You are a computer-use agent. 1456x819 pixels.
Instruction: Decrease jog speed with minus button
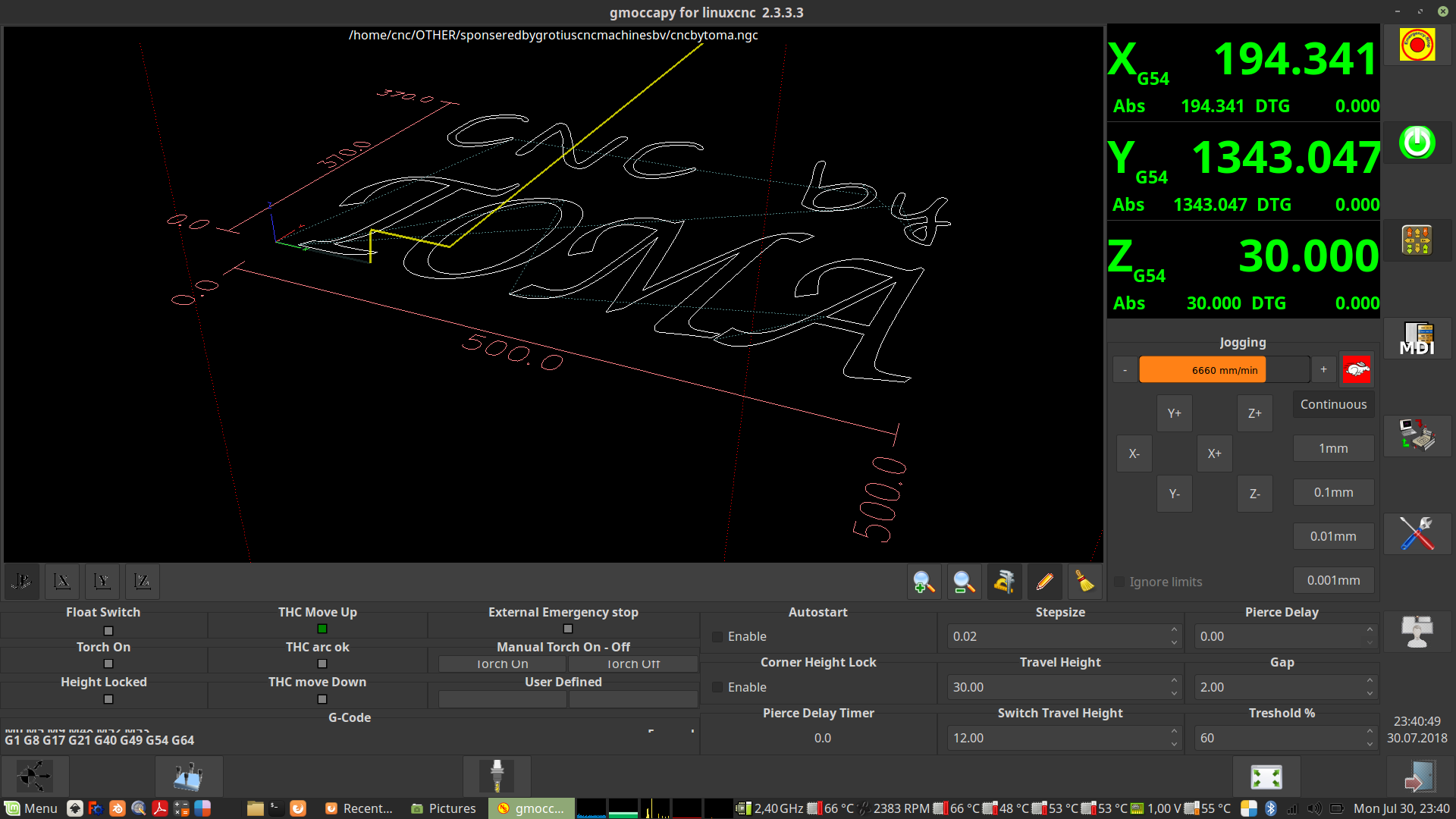click(1125, 370)
